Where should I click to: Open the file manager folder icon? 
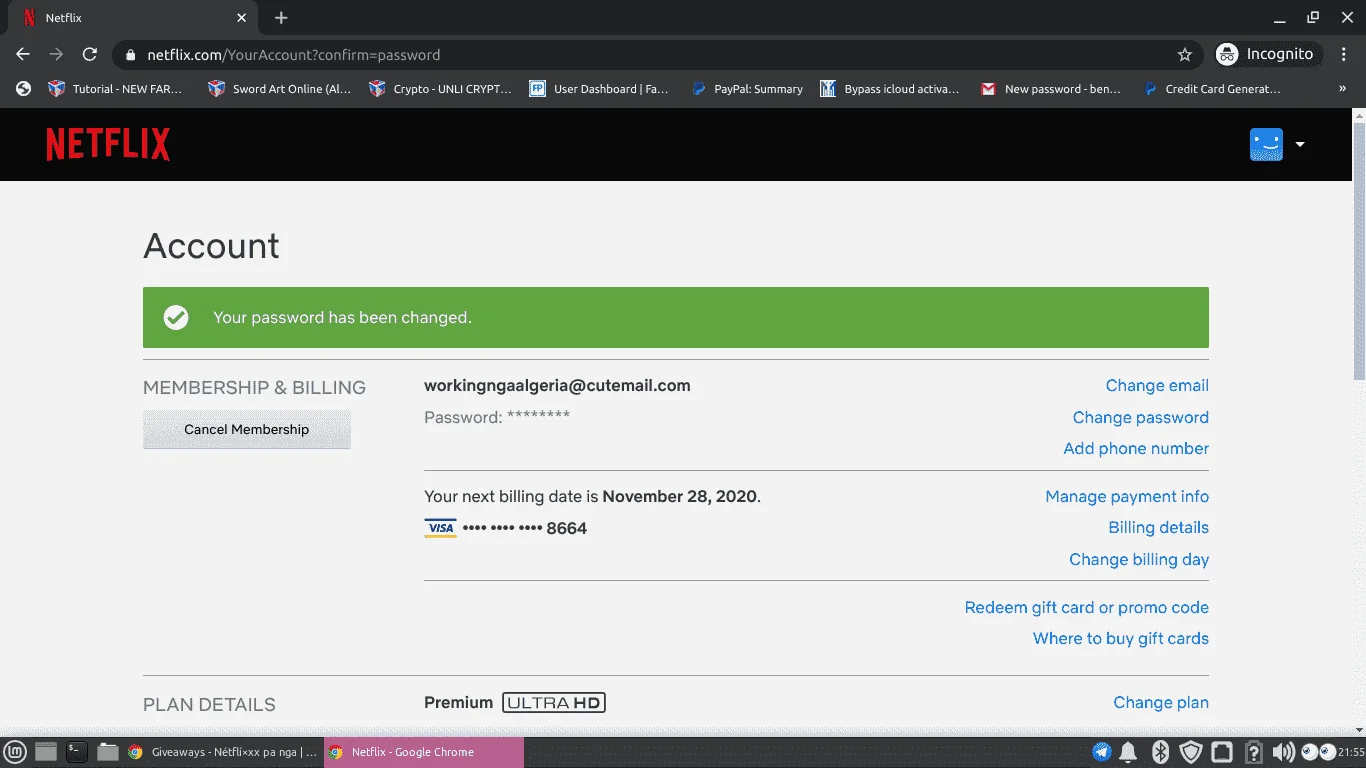(x=107, y=752)
